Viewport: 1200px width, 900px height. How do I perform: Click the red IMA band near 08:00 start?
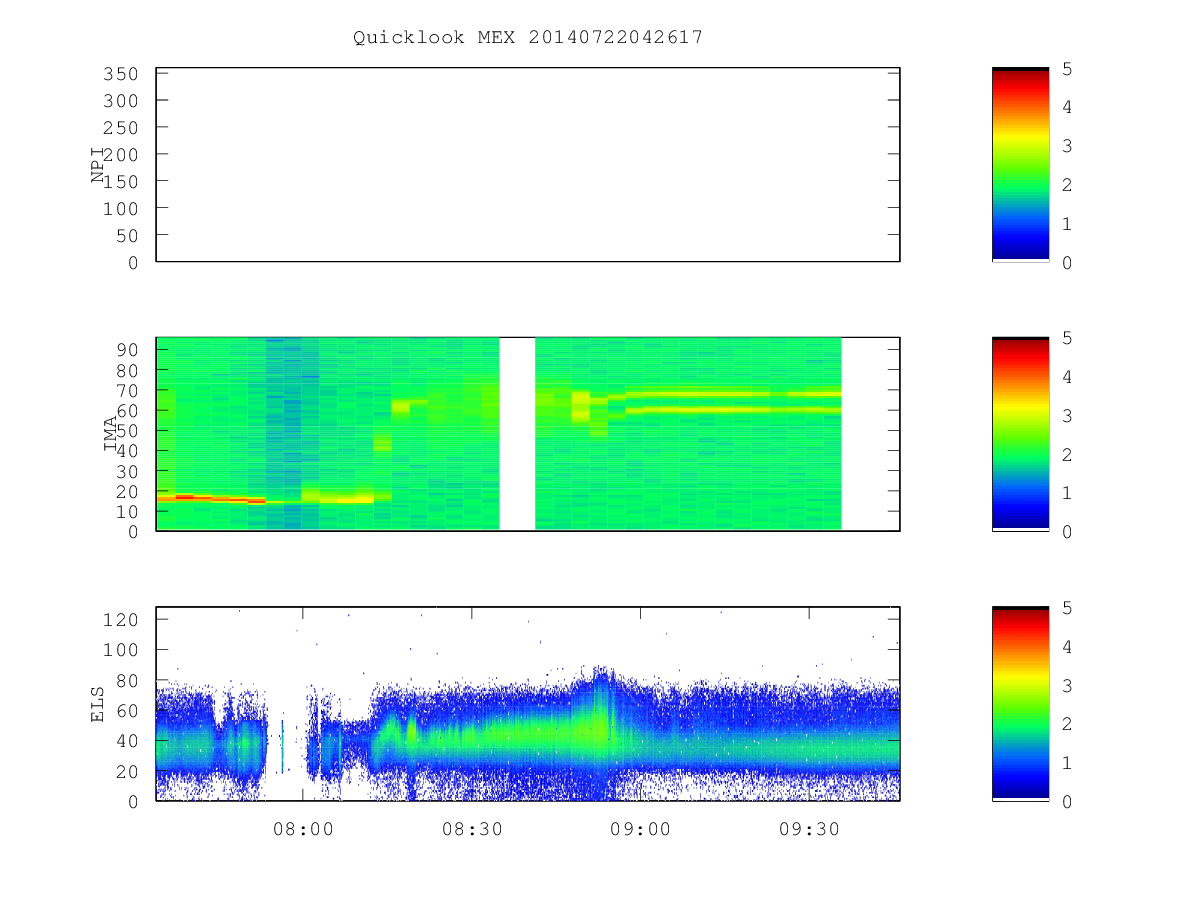click(x=210, y=498)
